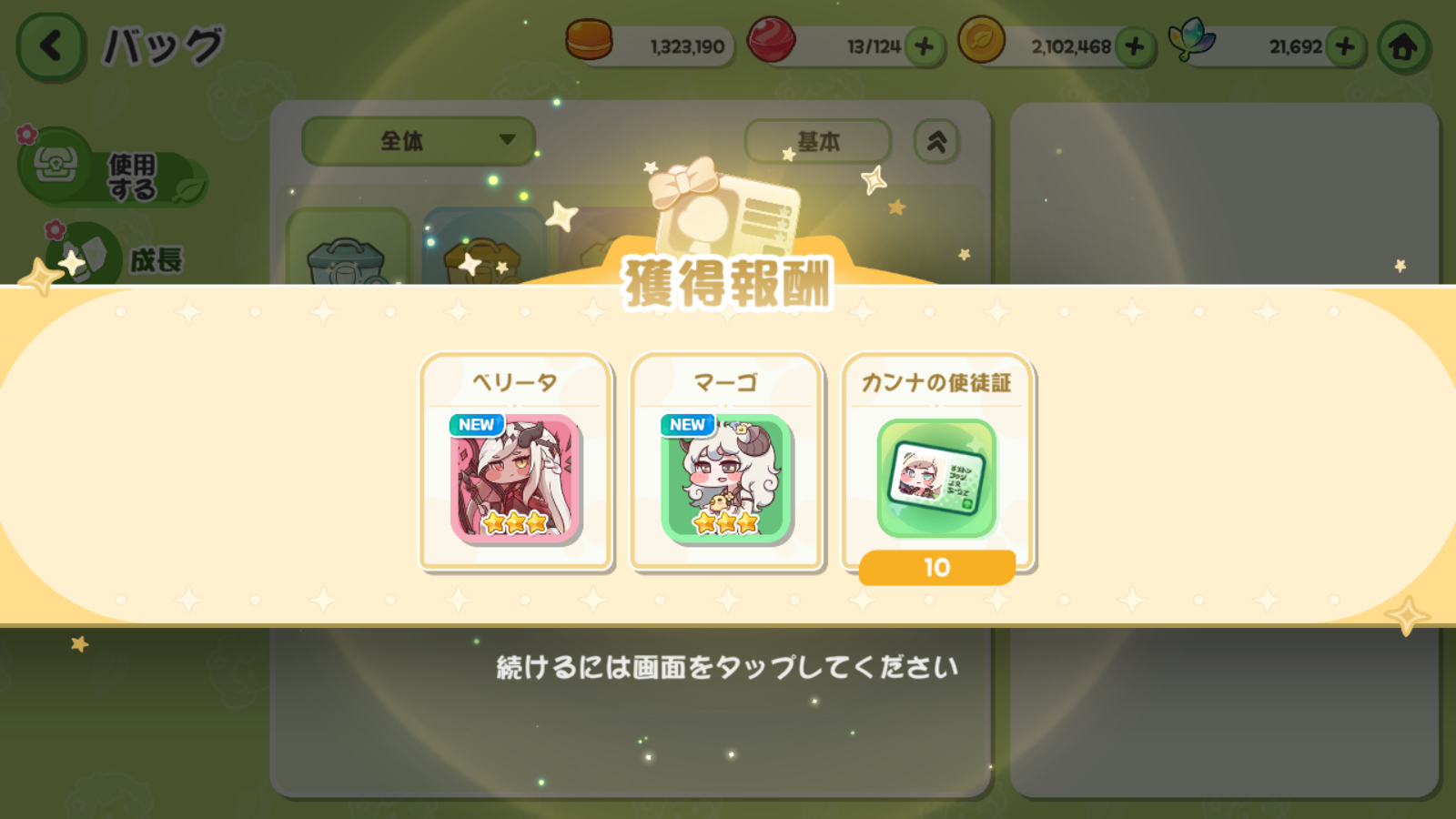Add crystal flower currency with plus
Image resolution: width=1456 pixels, height=819 pixels.
pos(1345,46)
